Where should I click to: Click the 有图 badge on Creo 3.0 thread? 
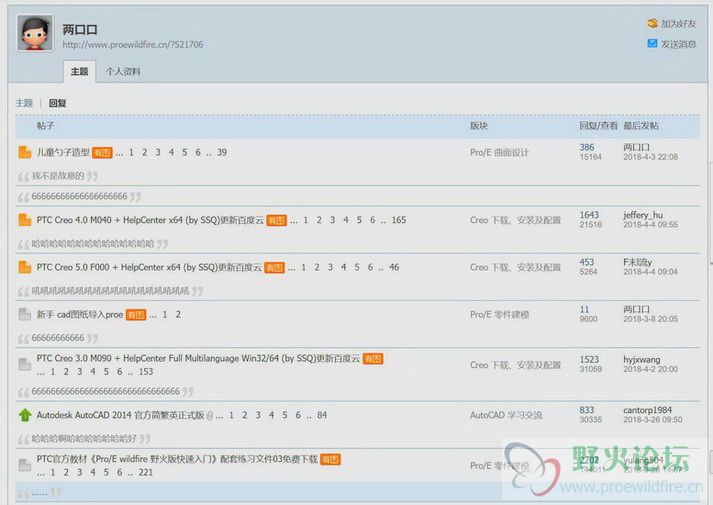(373, 359)
